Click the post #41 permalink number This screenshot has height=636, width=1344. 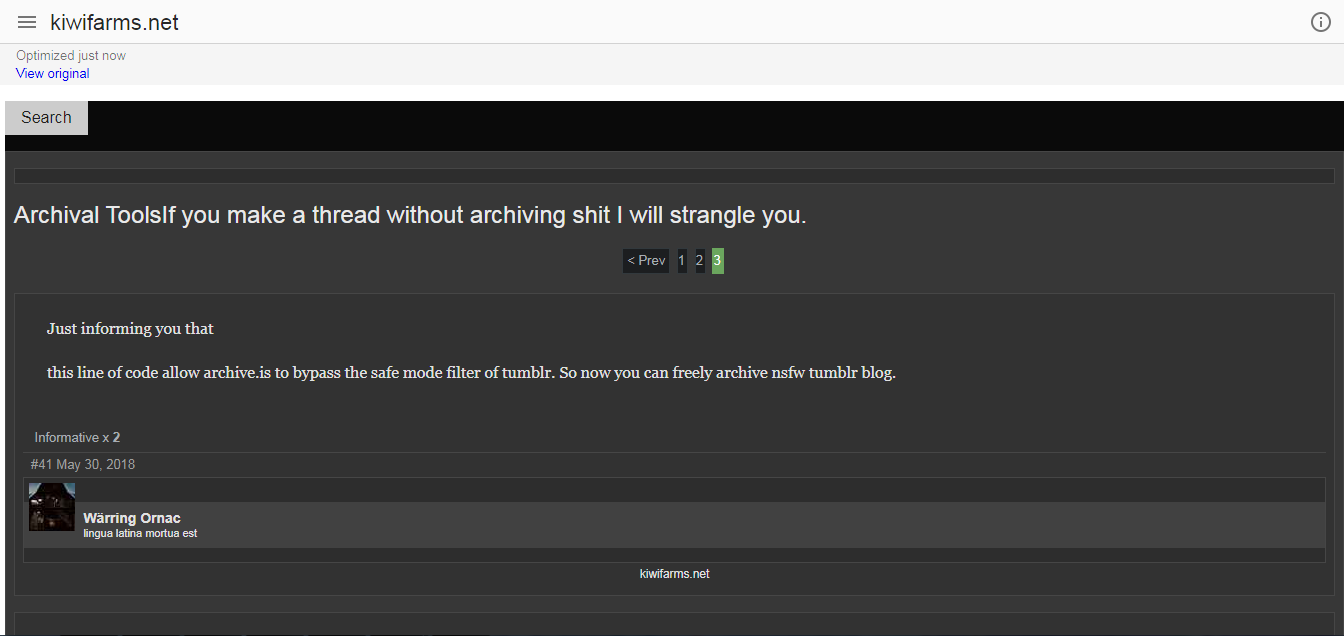[41, 464]
